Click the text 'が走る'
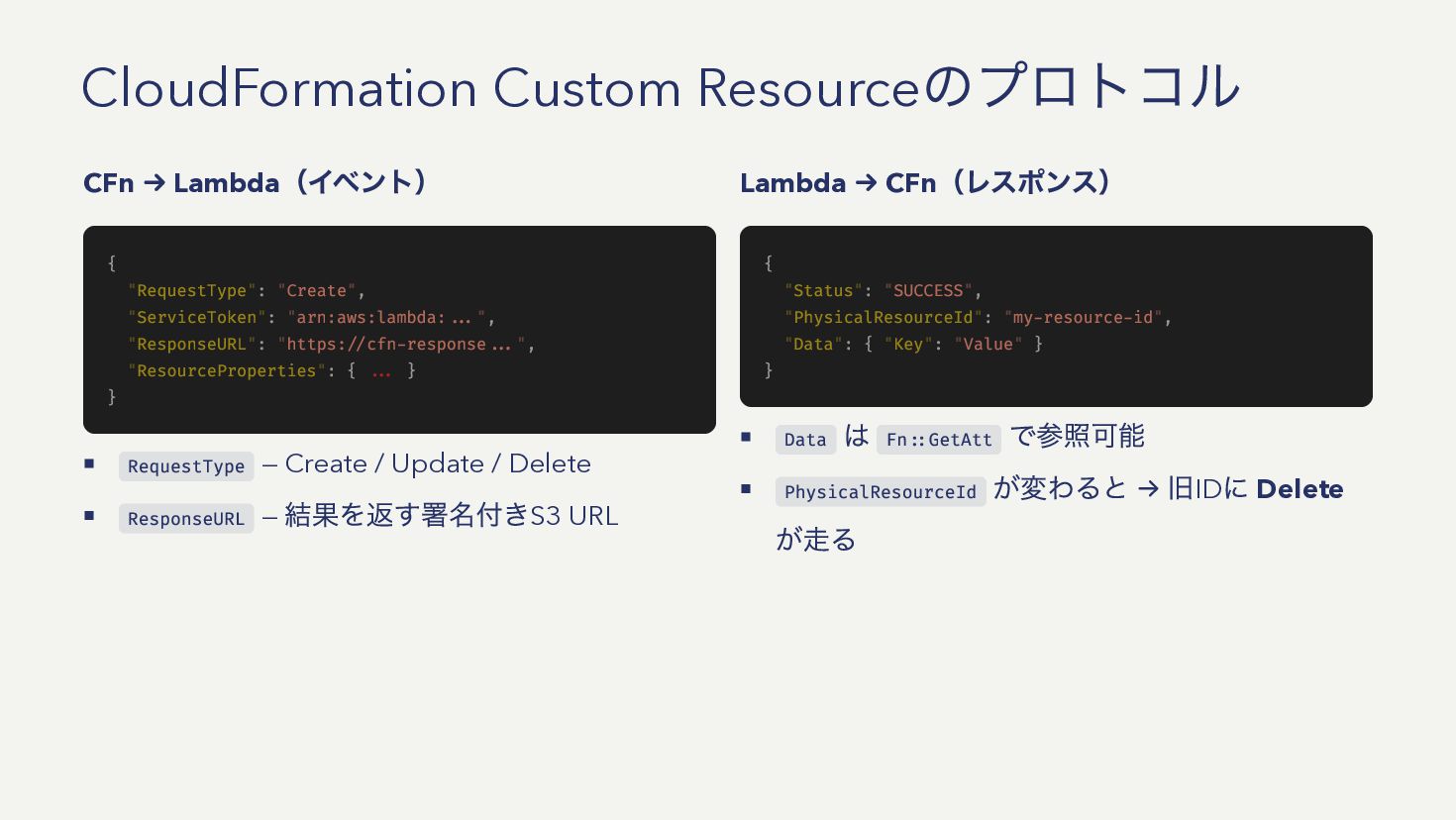 point(816,540)
